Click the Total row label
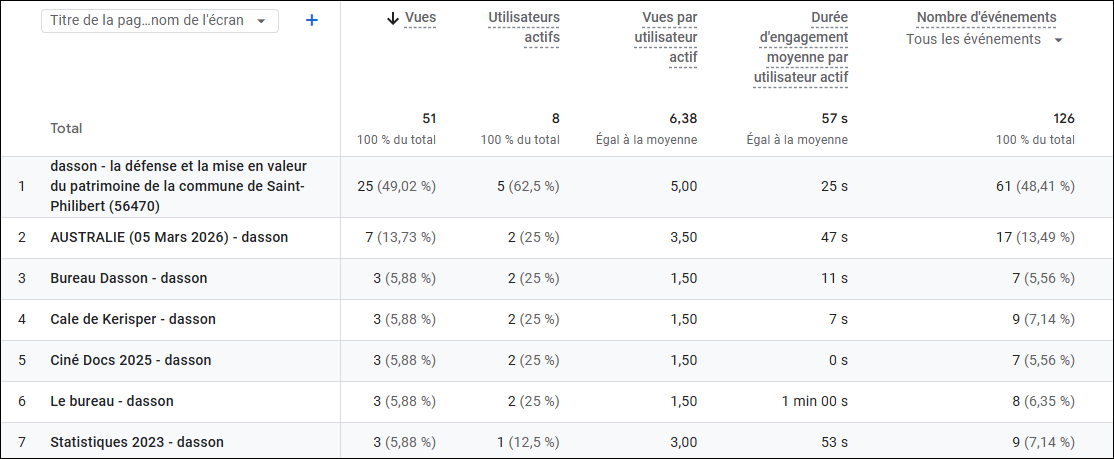The height and width of the screenshot is (459, 1114). pos(66,129)
